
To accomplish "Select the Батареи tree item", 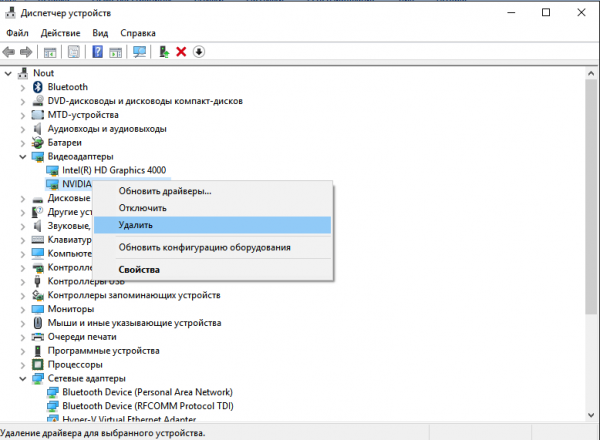I will point(65,143).
